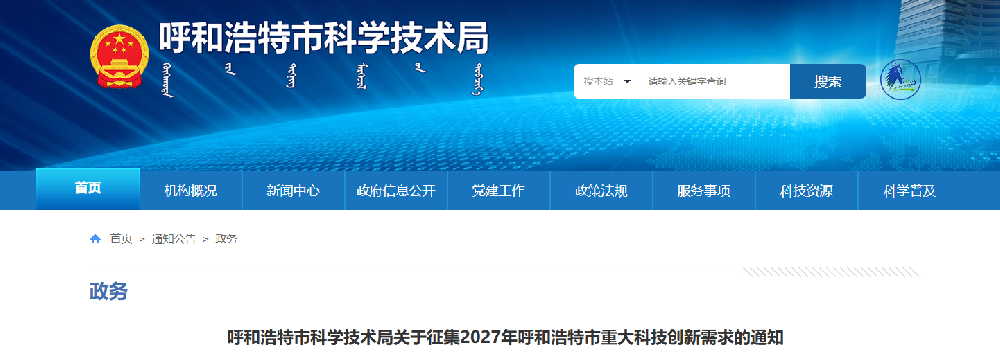The image size is (1000, 360).
Task: Click the 政务 section heading
Action: (108, 292)
